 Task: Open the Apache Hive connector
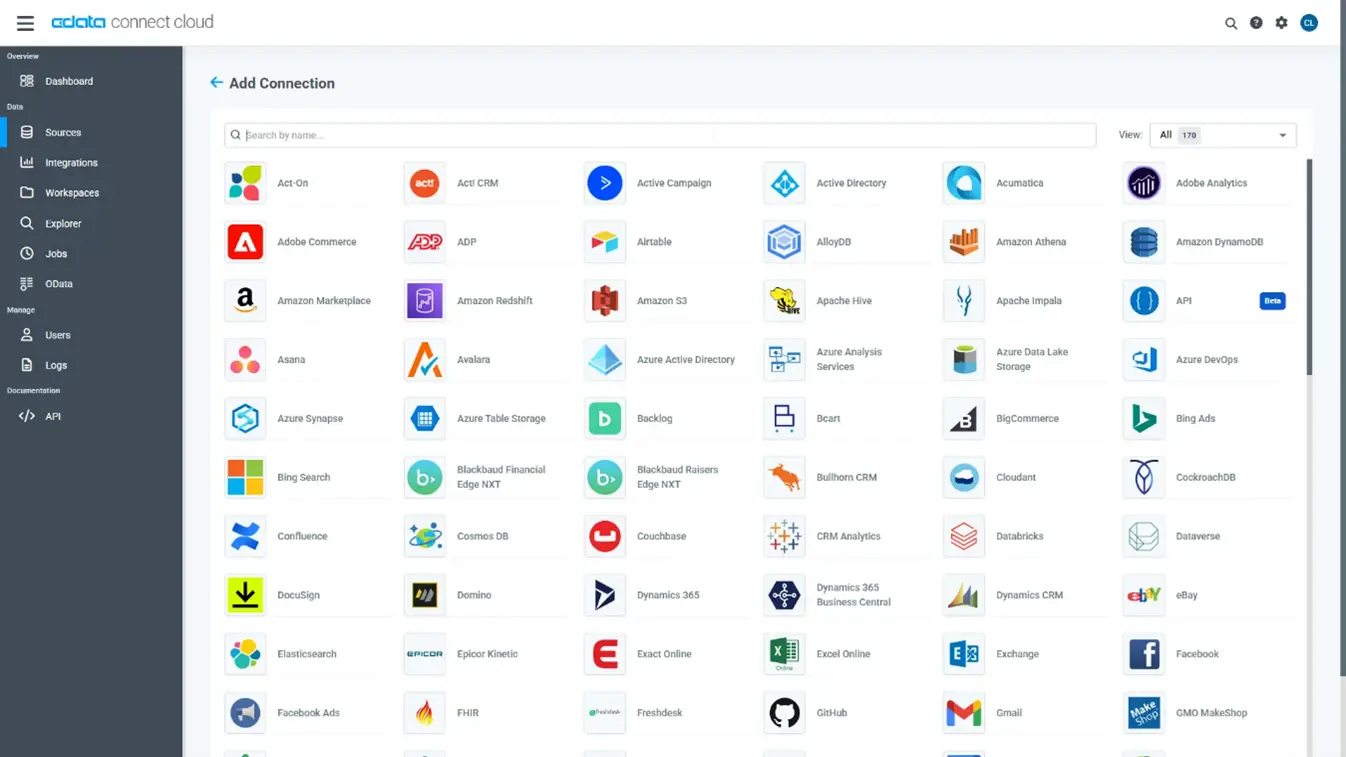tap(784, 300)
